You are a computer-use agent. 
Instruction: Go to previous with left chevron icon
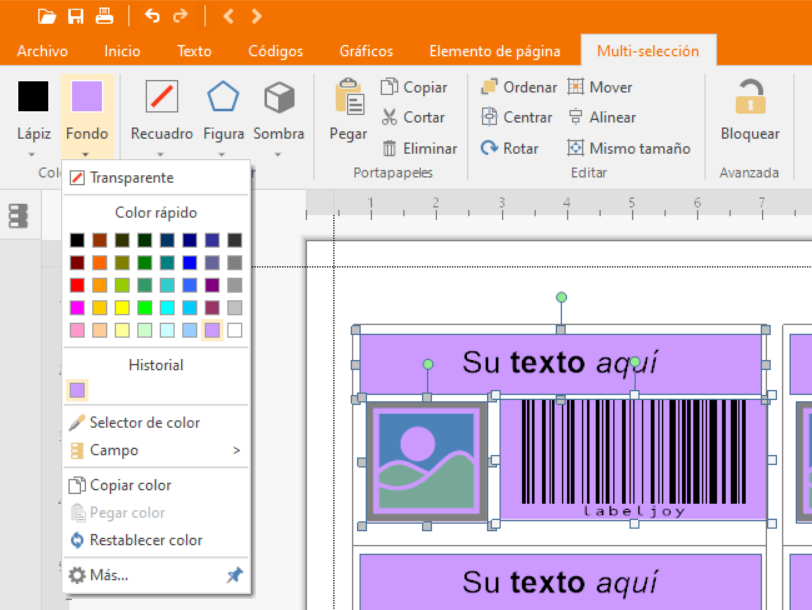[x=228, y=17]
